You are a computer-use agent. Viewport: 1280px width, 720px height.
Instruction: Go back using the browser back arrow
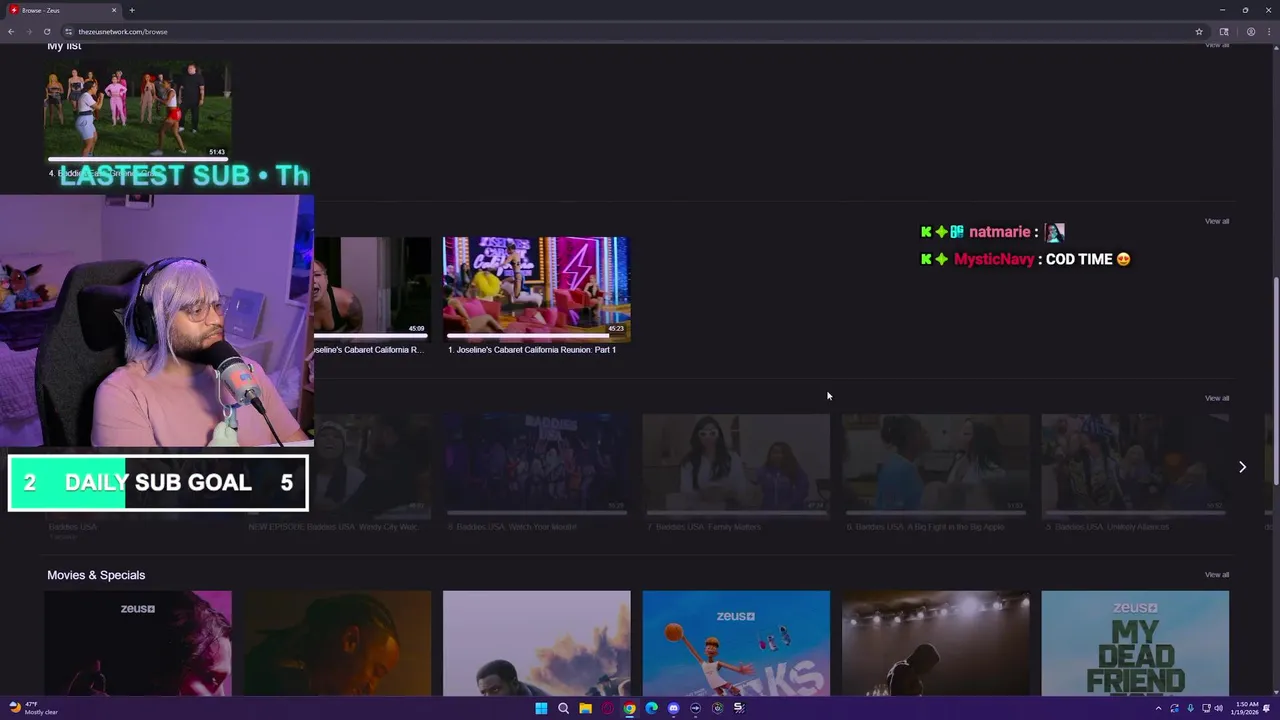pyautogui.click(x=11, y=31)
